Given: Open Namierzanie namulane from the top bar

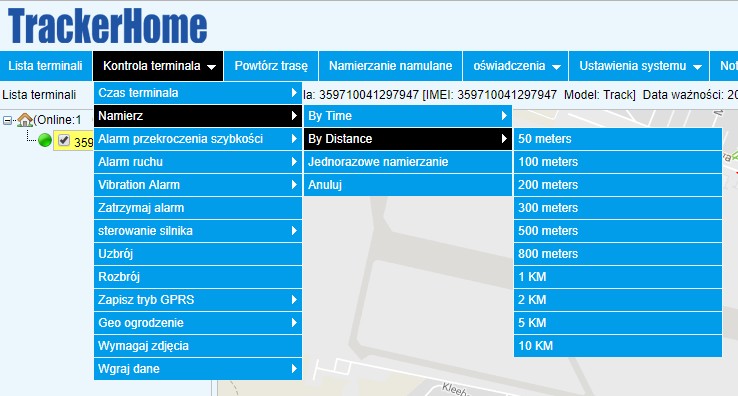Looking at the screenshot, I should (x=391, y=66).
